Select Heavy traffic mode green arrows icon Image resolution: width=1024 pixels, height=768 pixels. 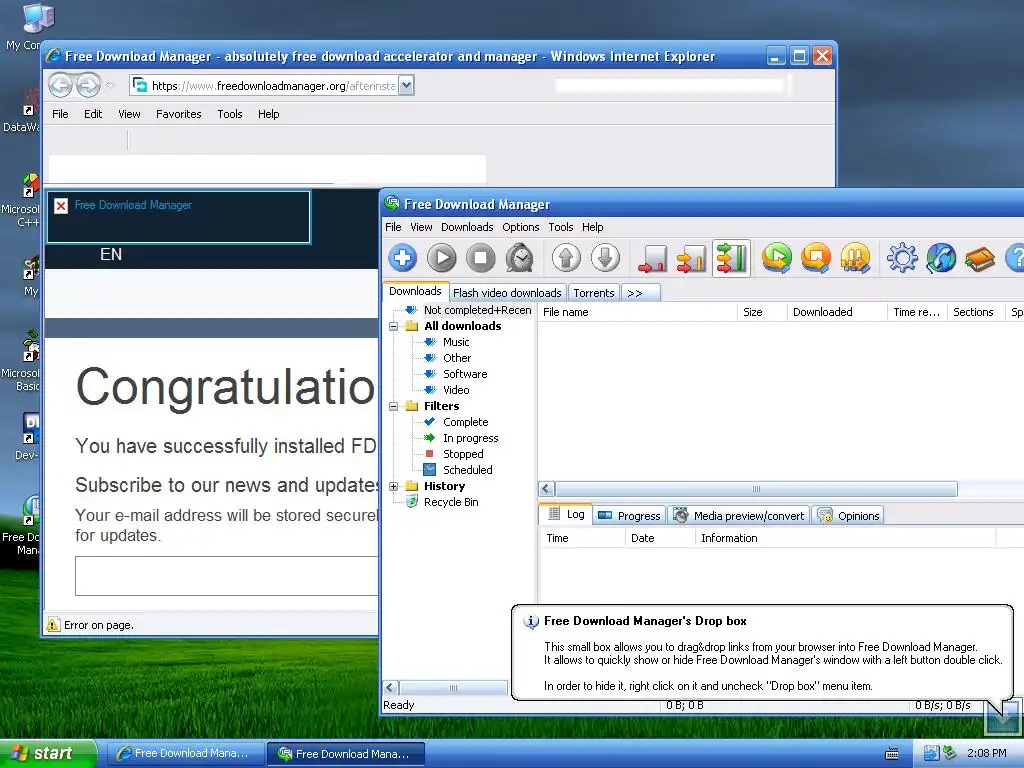(x=731, y=258)
